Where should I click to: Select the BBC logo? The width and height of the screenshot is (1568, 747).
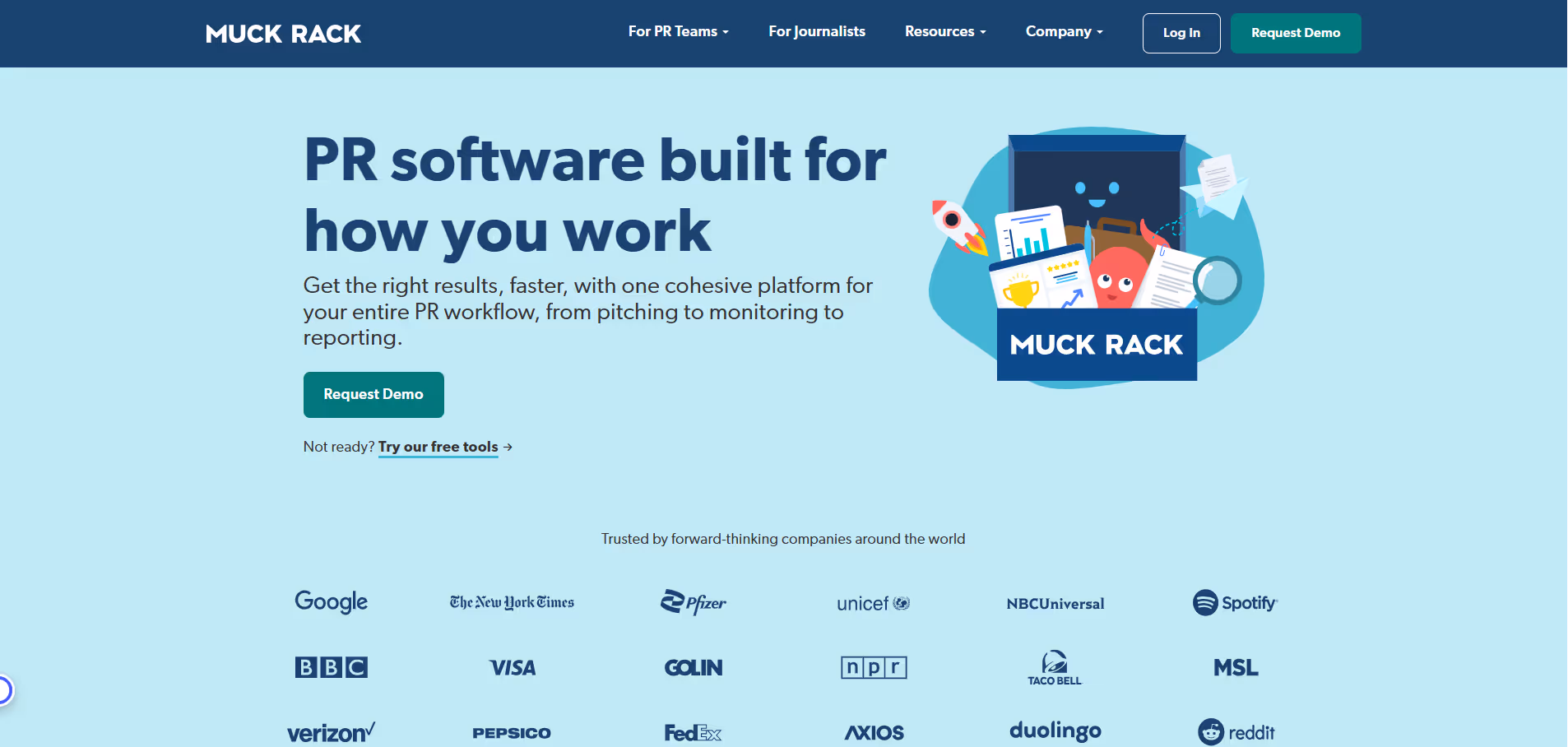point(330,667)
